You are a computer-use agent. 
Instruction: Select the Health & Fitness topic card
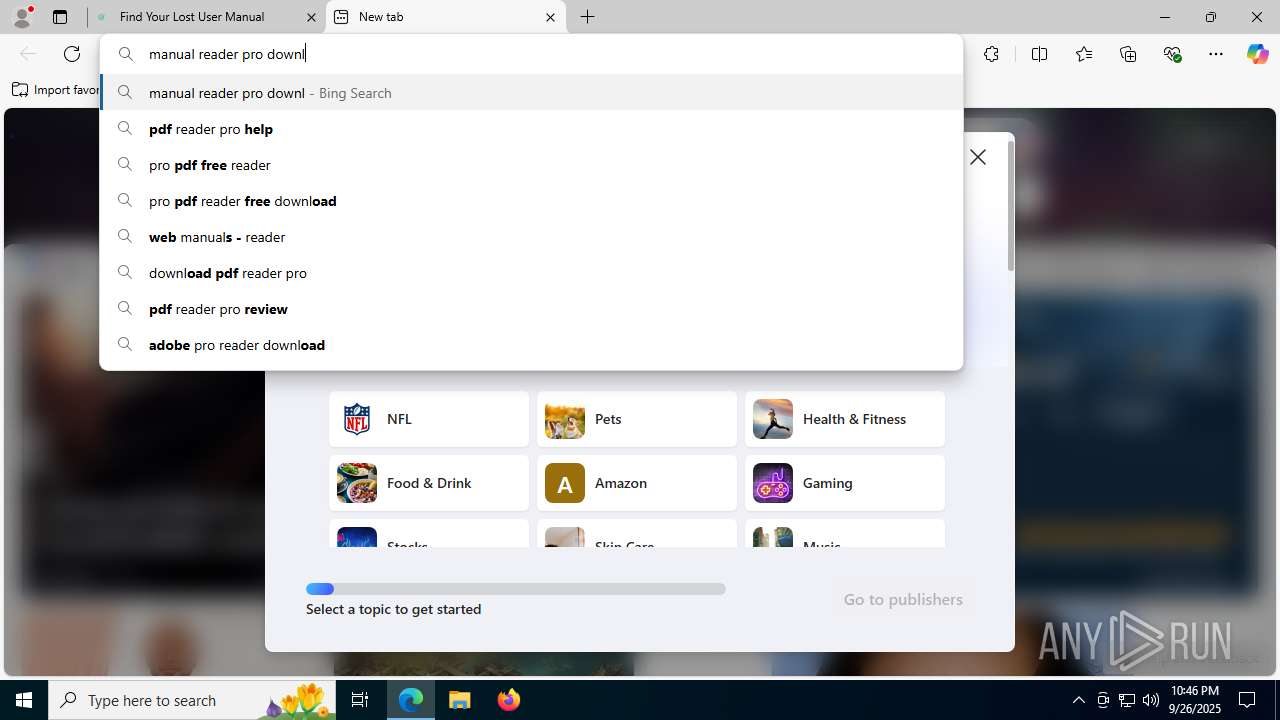tap(845, 419)
